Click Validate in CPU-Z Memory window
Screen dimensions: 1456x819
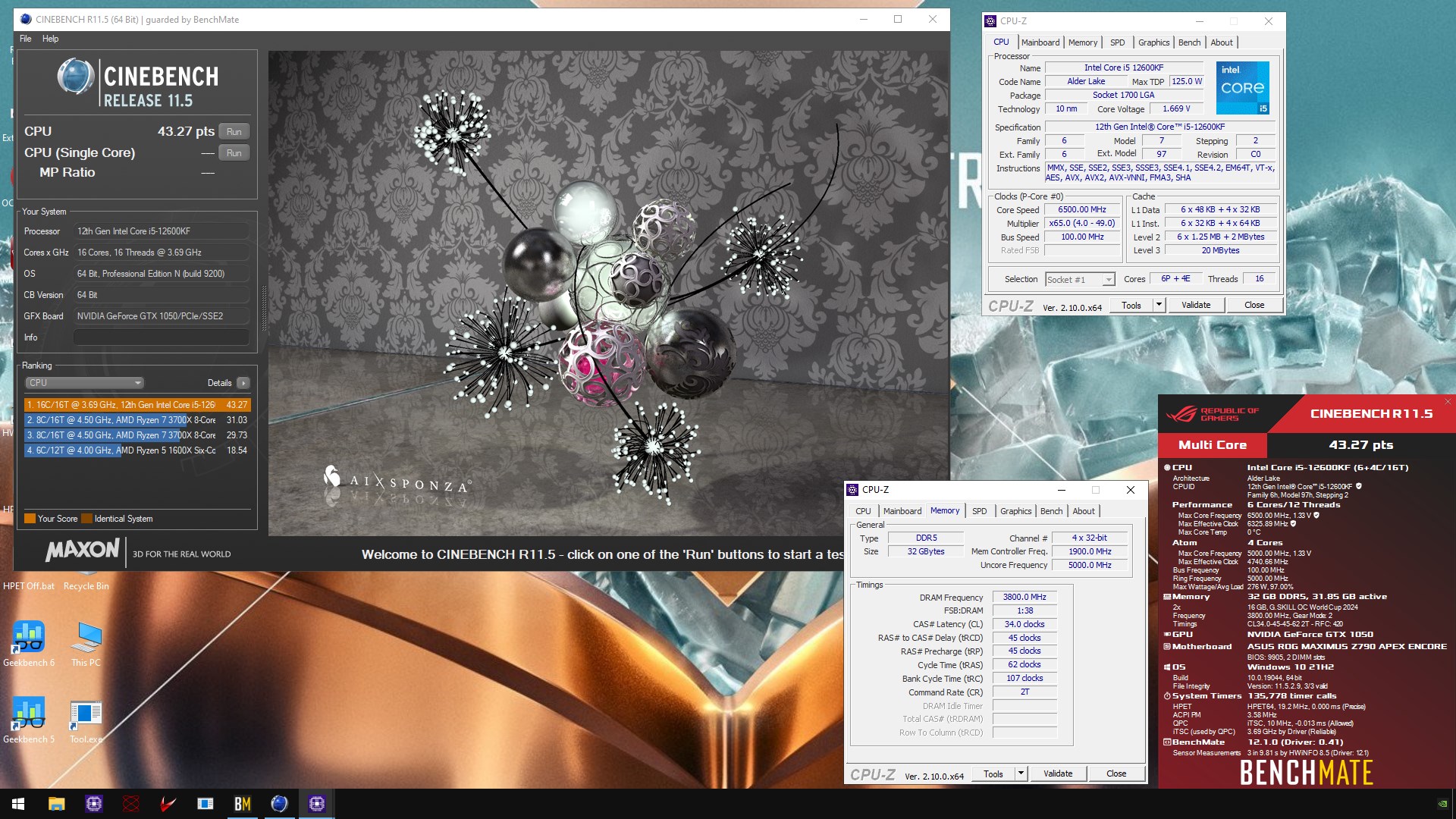(x=1058, y=773)
